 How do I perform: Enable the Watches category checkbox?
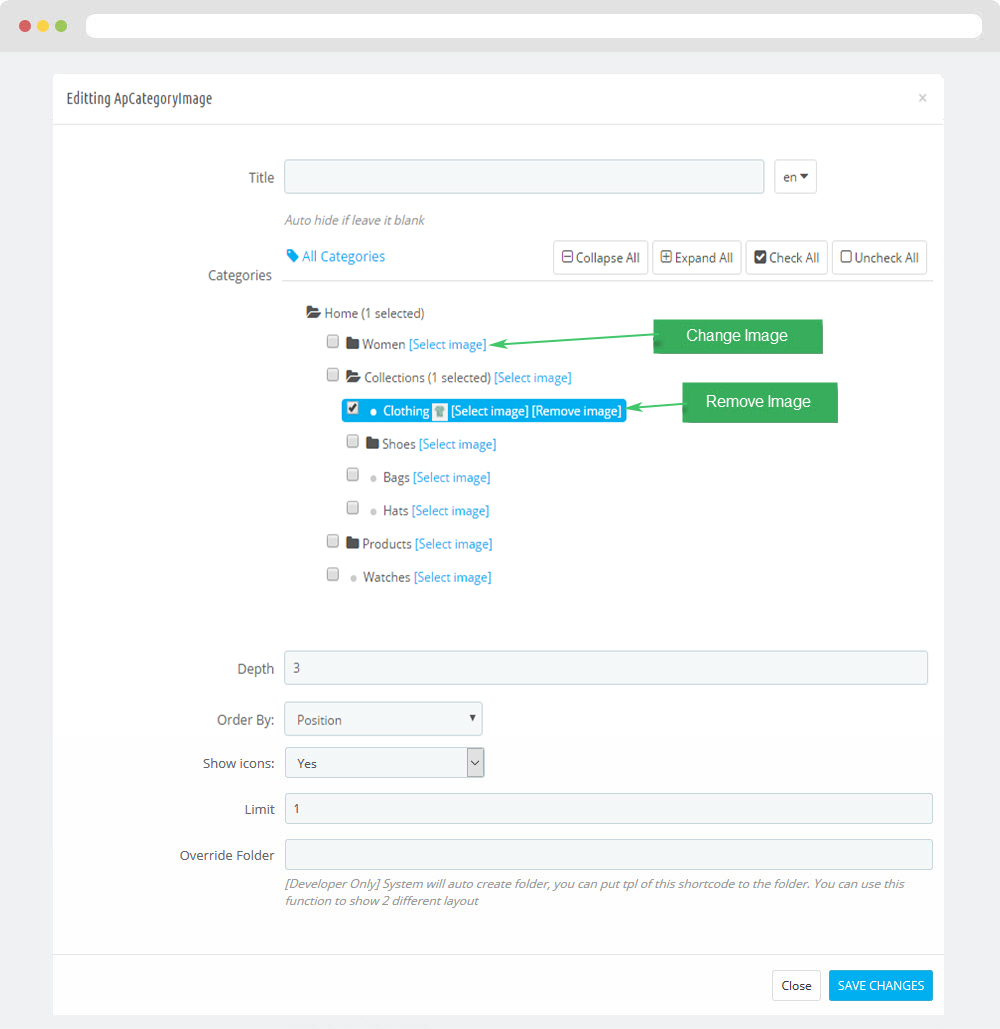(x=333, y=574)
